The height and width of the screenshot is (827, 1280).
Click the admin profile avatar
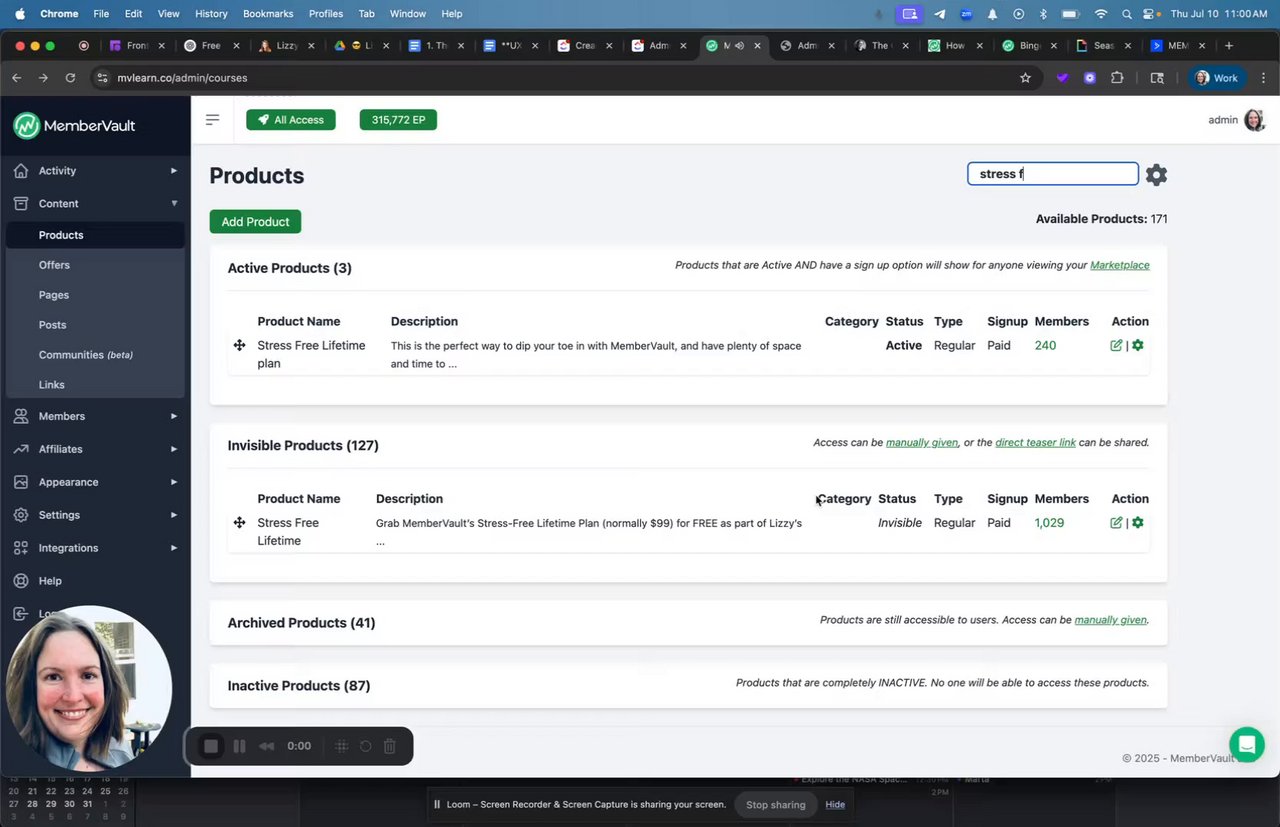click(x=1254, y=120)
